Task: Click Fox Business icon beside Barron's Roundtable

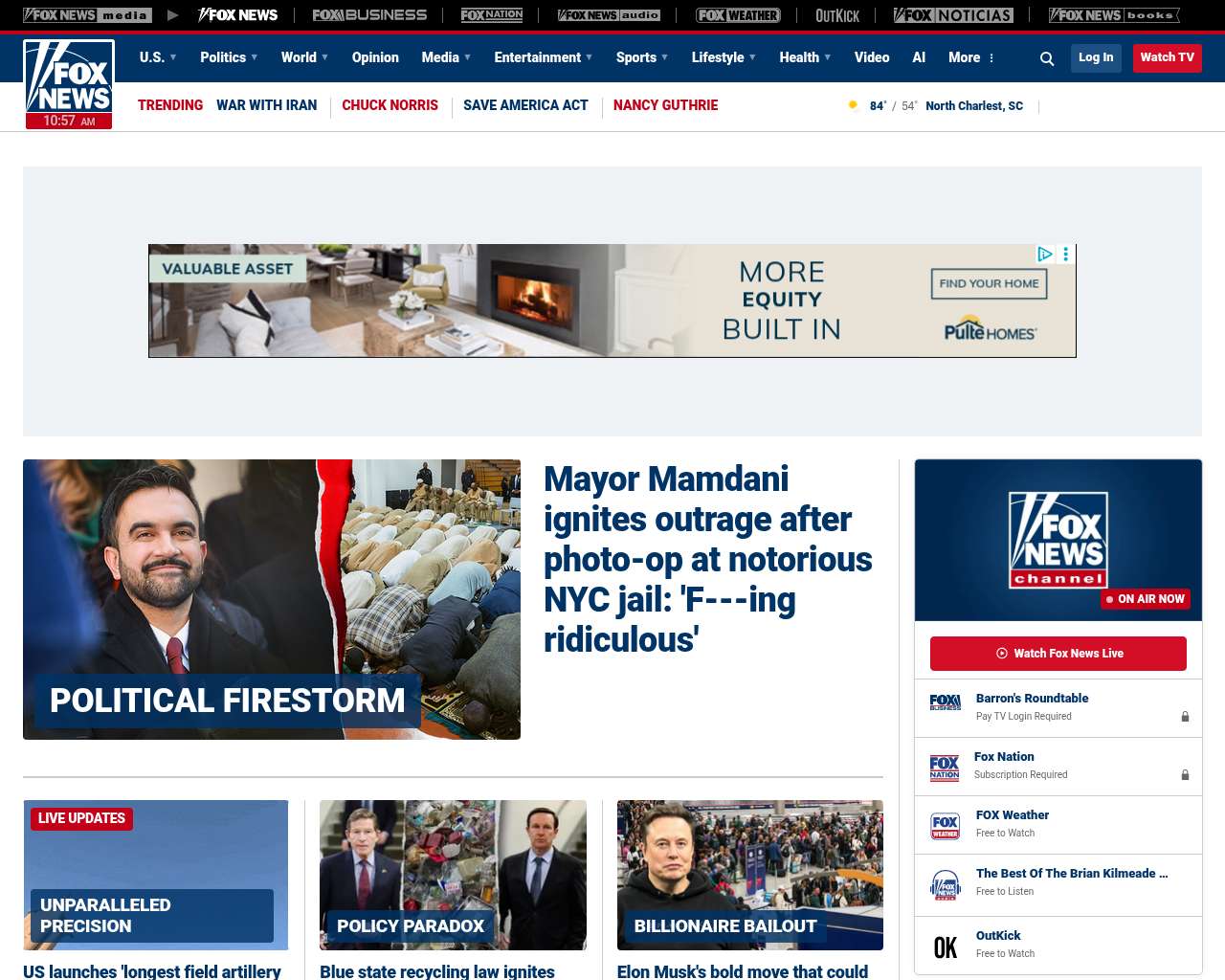Action: click(x=945, y=703)
